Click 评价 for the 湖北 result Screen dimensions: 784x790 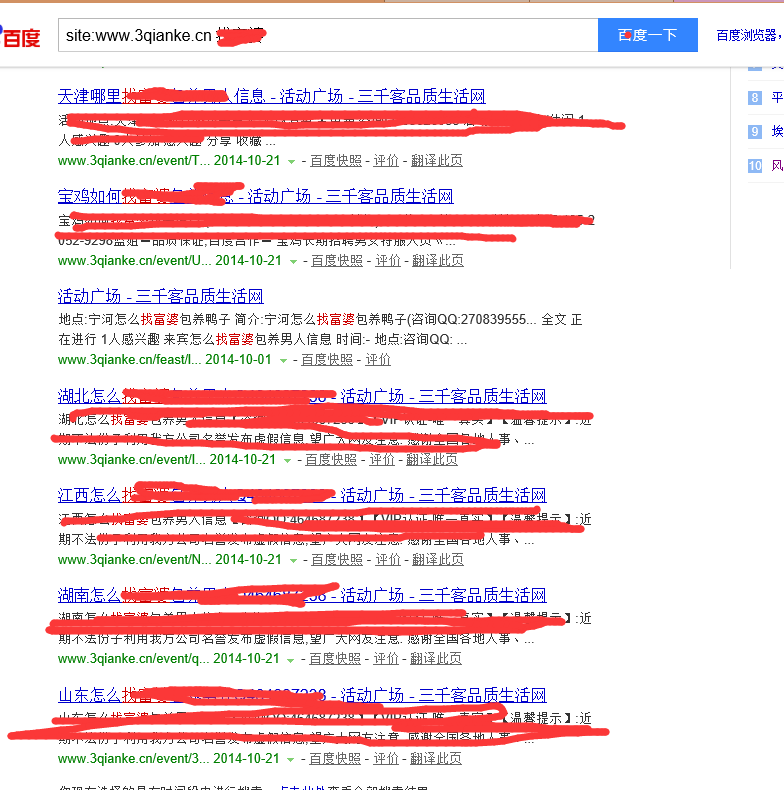(x=382, y=459)
